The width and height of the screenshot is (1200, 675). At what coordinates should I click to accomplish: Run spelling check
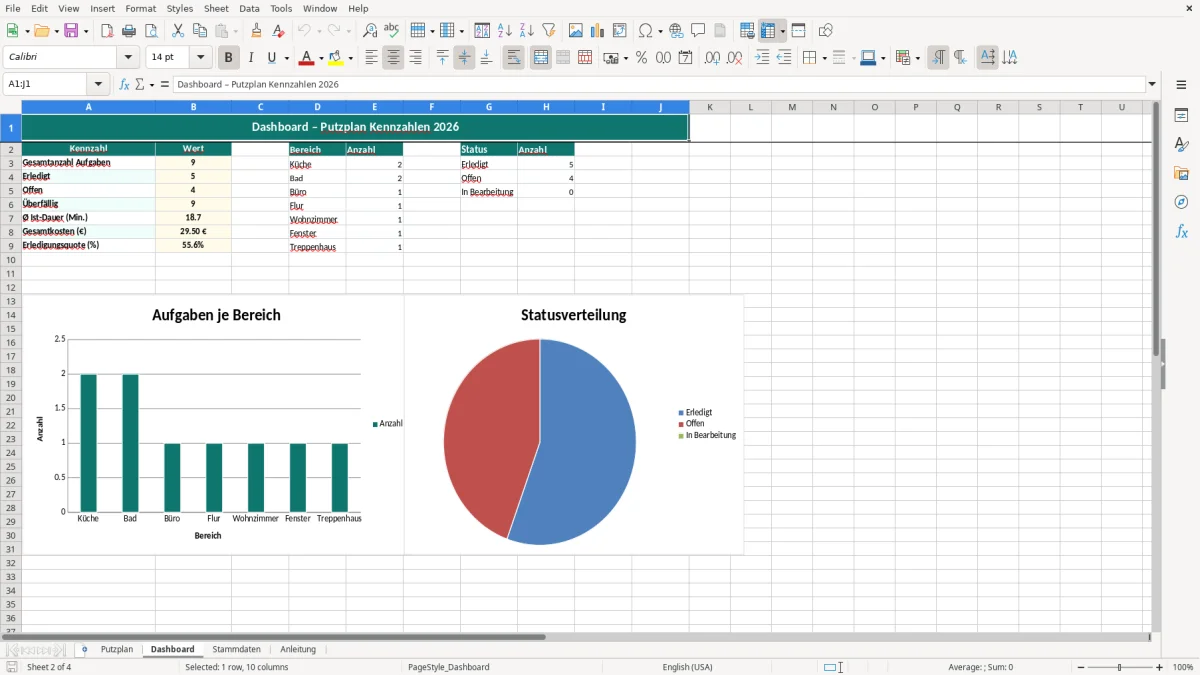pyautogui.click(x=392, y=31)
